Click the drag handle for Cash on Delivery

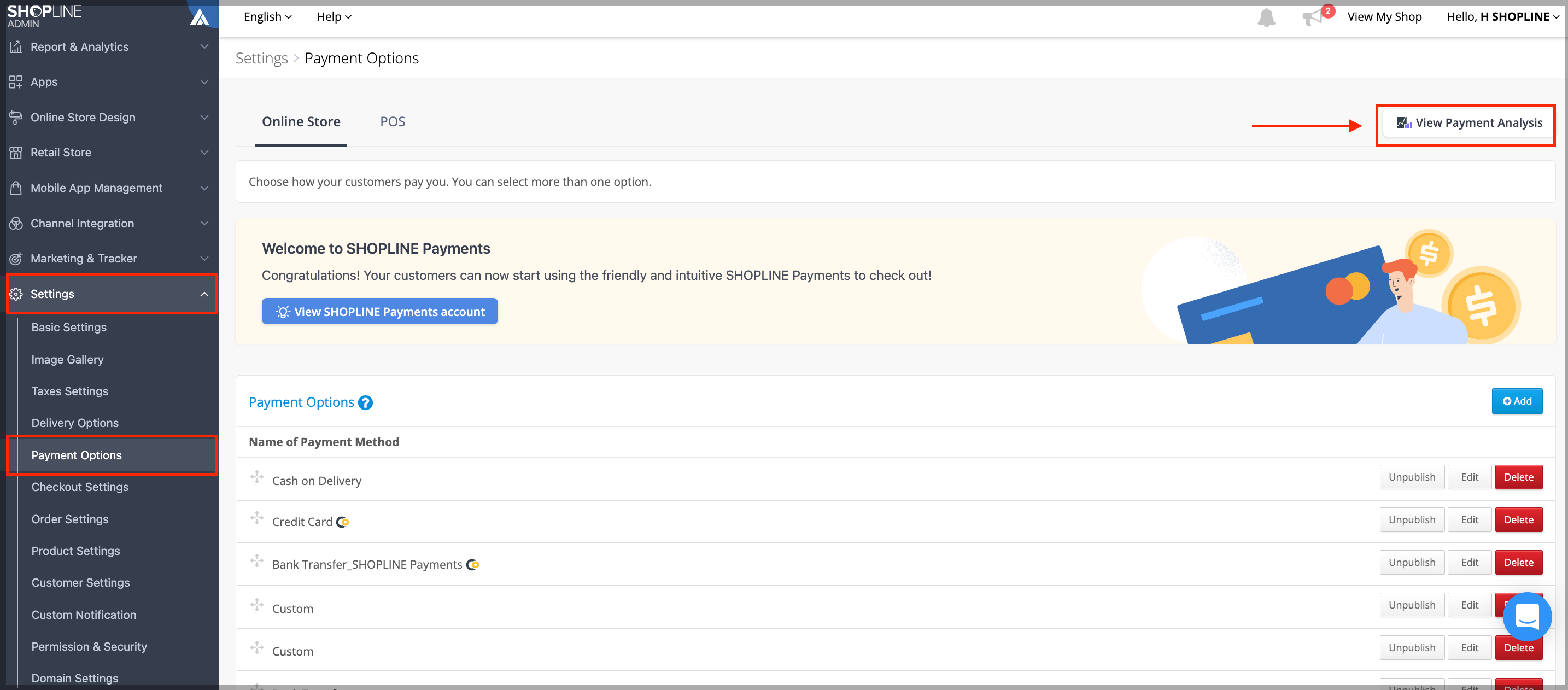(x=257, y=477)
